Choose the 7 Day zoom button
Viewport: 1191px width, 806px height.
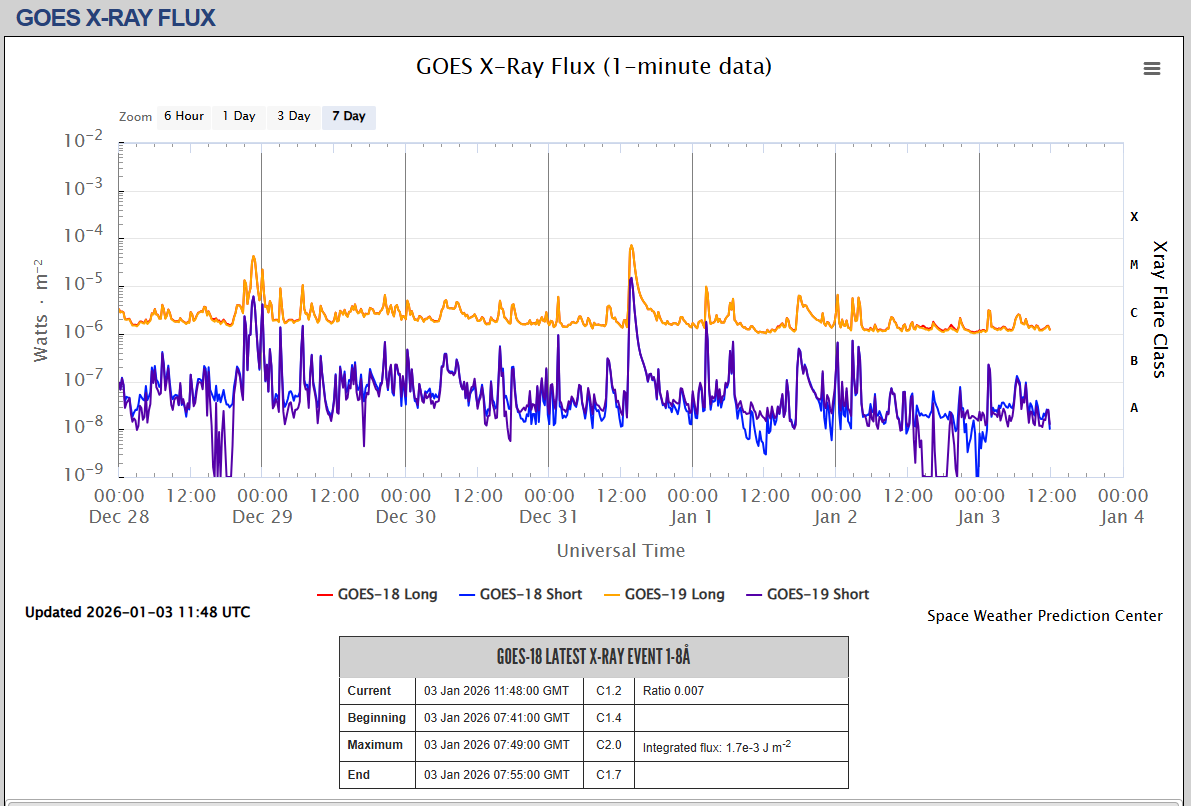[349, 116]
